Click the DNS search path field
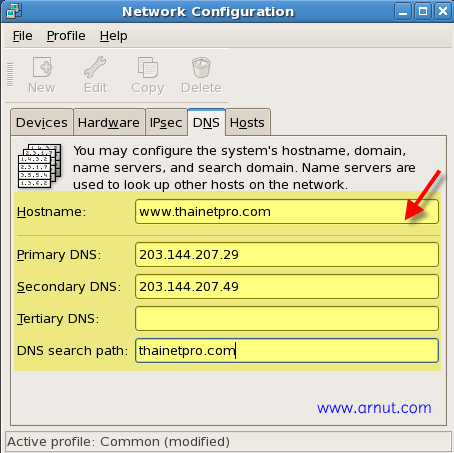This screenshot has width=454, height=453. point(287,351)
